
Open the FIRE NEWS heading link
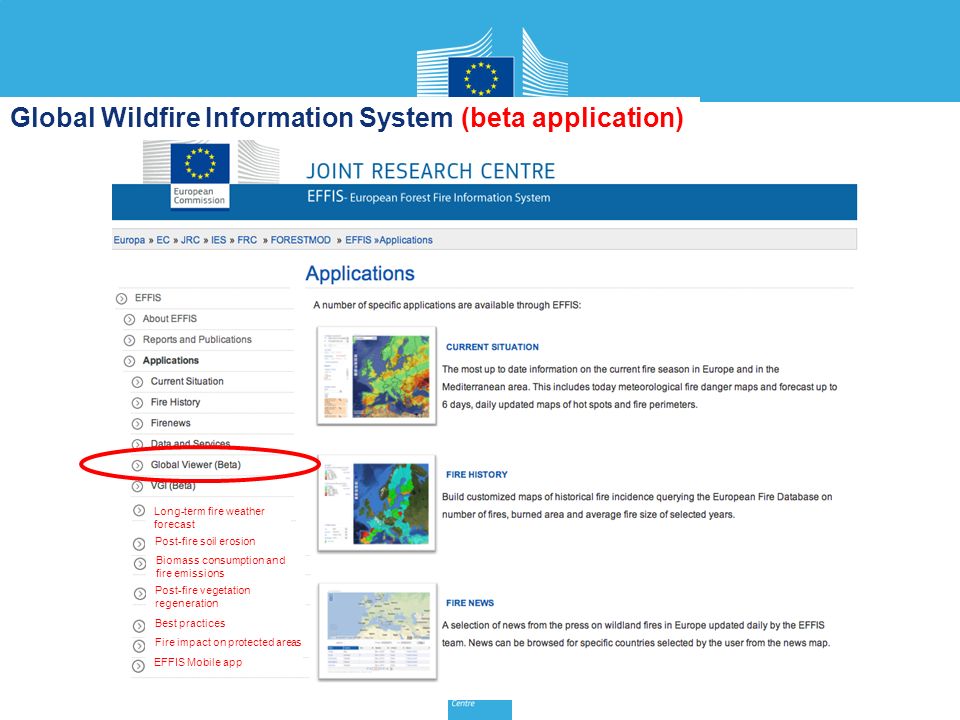[470, 603]
